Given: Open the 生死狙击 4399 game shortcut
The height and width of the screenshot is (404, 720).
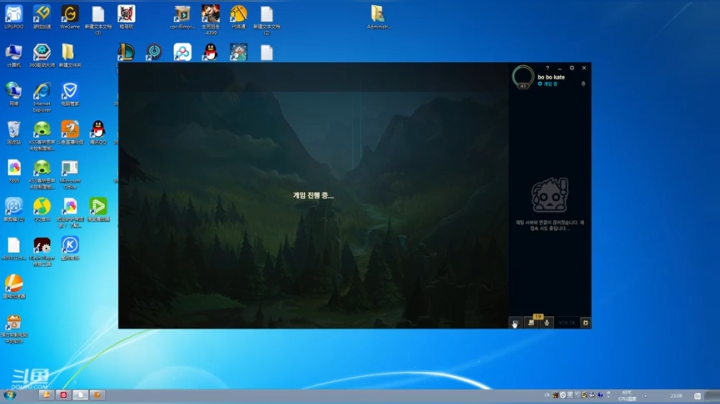Looking at the screenshot, I should [x=210, y=20].
